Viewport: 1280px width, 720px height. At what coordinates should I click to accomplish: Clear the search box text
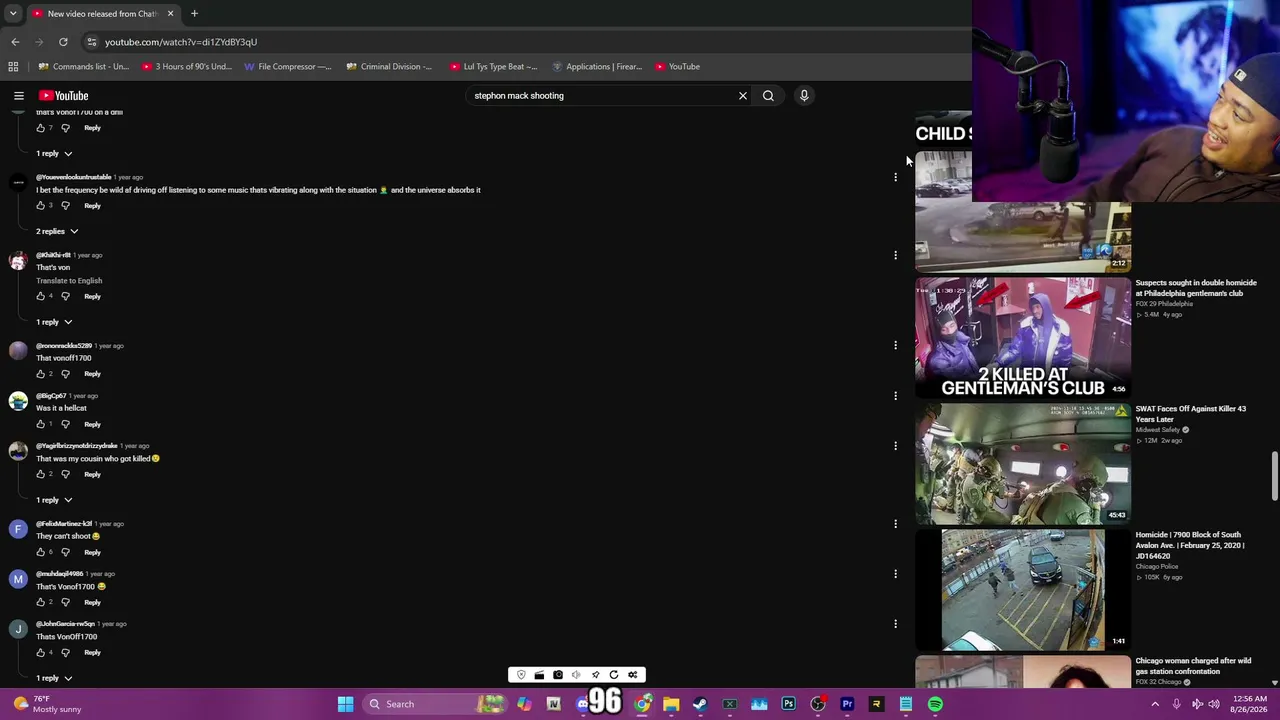click(x=743, y=96)
